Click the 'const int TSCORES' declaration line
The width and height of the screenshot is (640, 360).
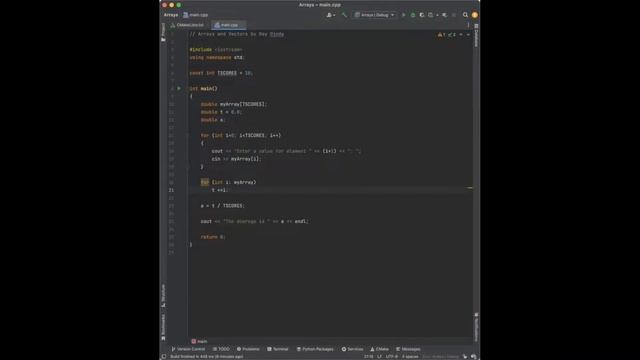tap(221, 73)
